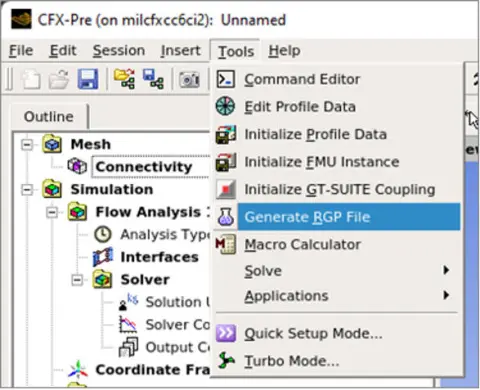Click the camera snapshot toolbar icon

point(189,80)
